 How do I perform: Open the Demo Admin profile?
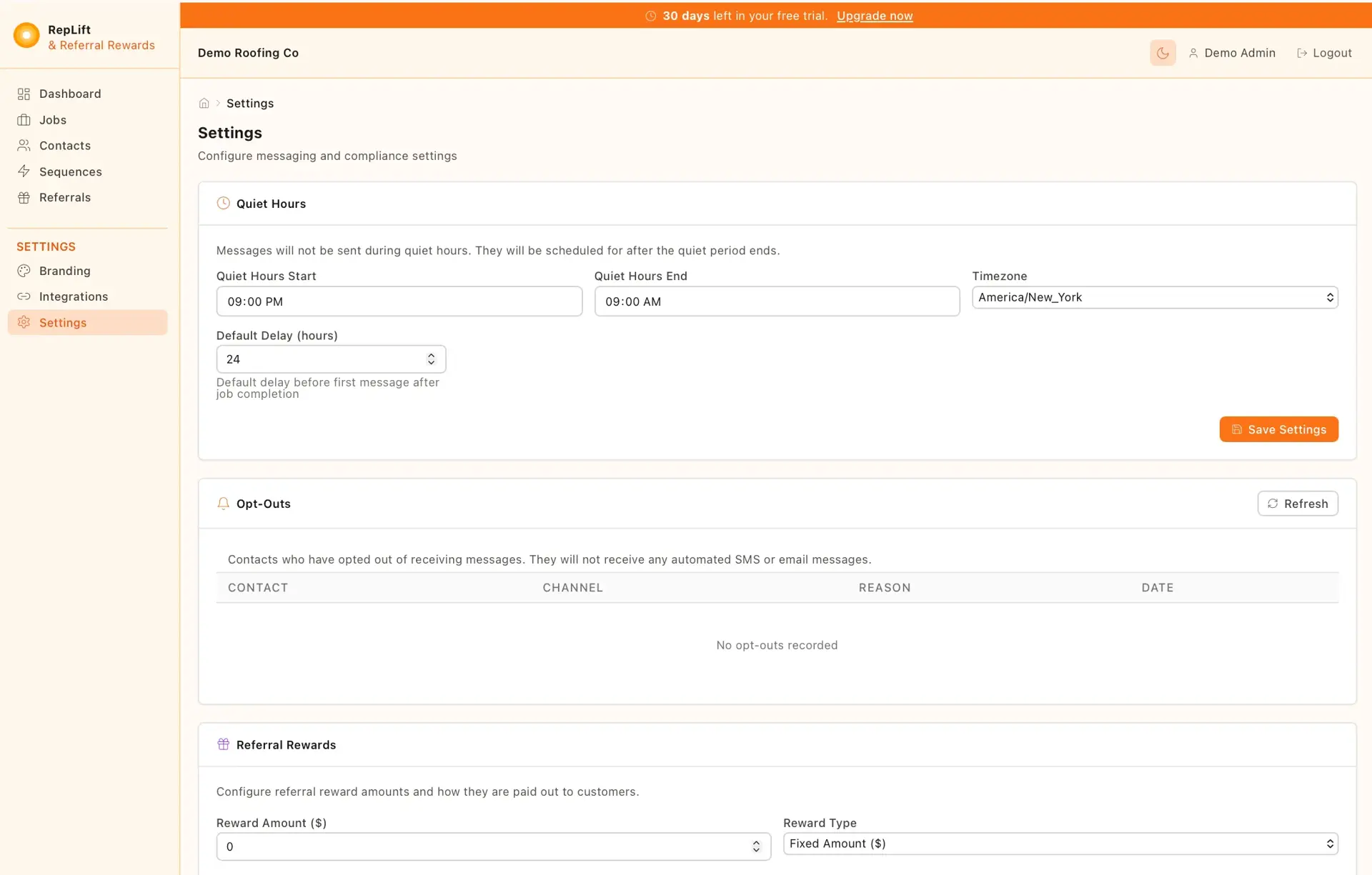[1232, 53]
